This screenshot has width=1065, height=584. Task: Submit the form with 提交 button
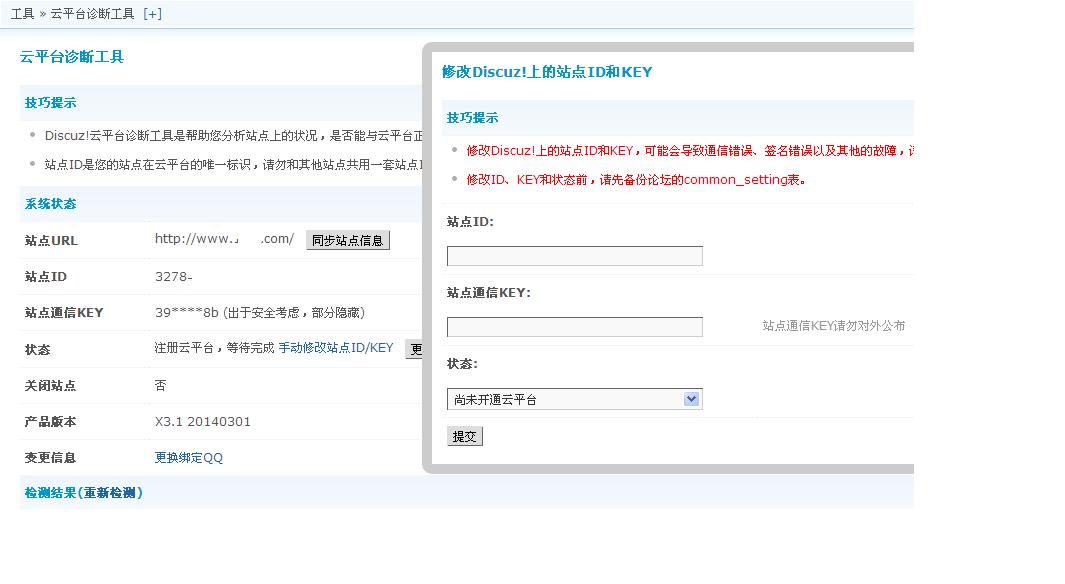click(465, 437)
